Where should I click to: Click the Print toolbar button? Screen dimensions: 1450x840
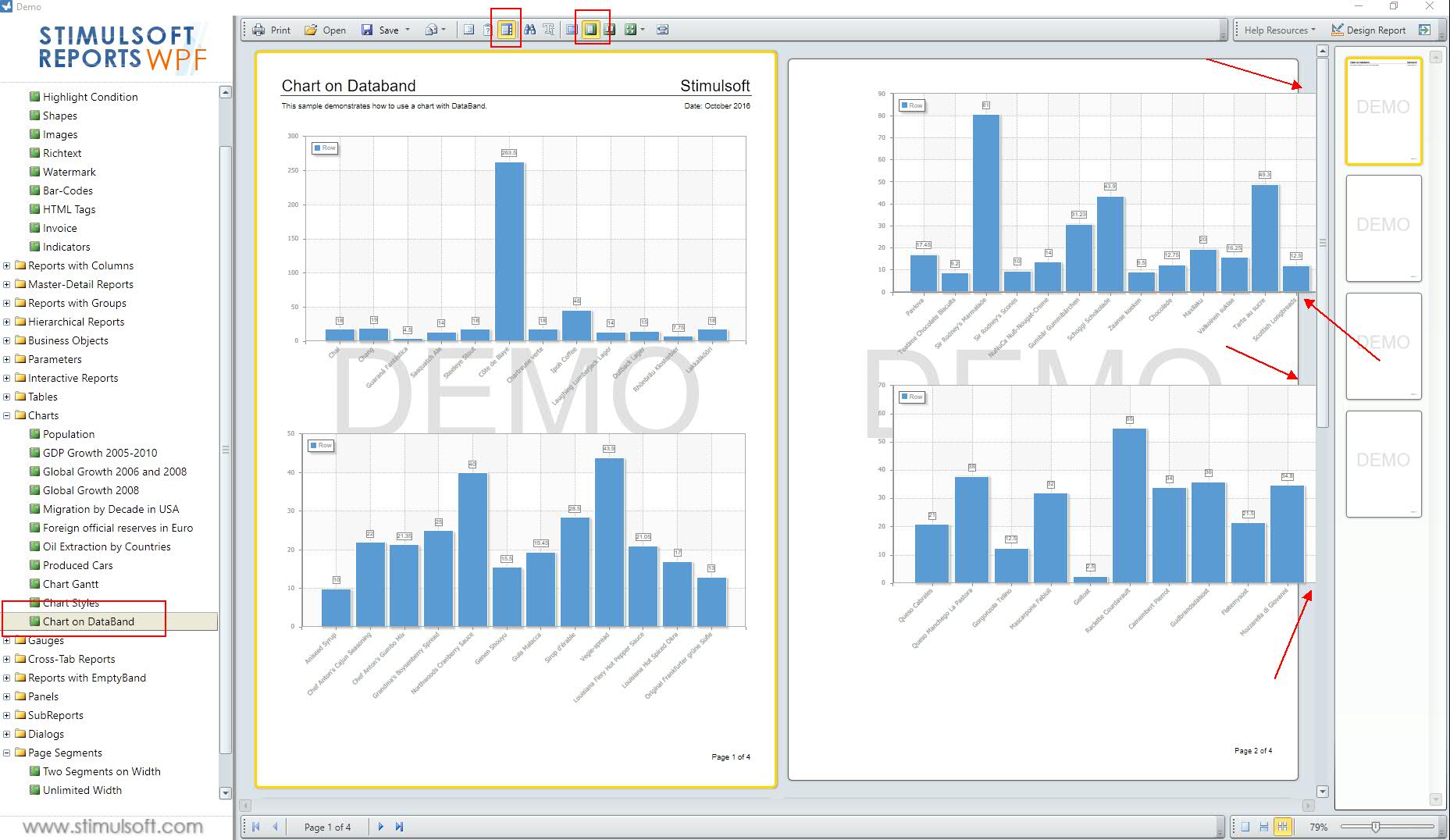pyautogui.click(x=271, y=30)
